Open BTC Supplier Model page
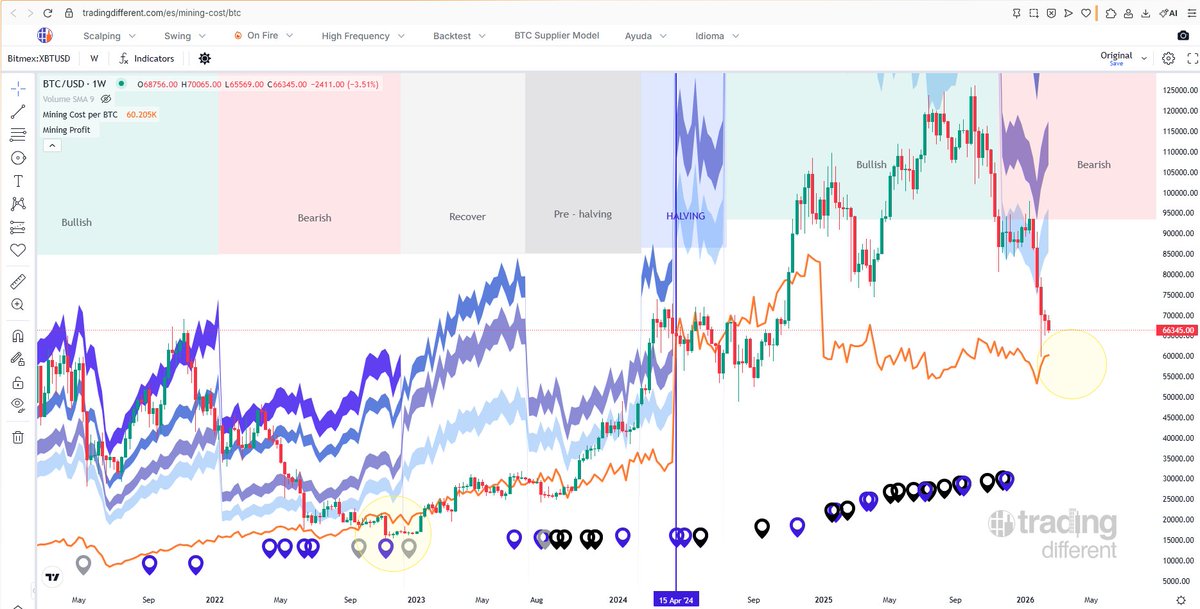 click(556, 35)
